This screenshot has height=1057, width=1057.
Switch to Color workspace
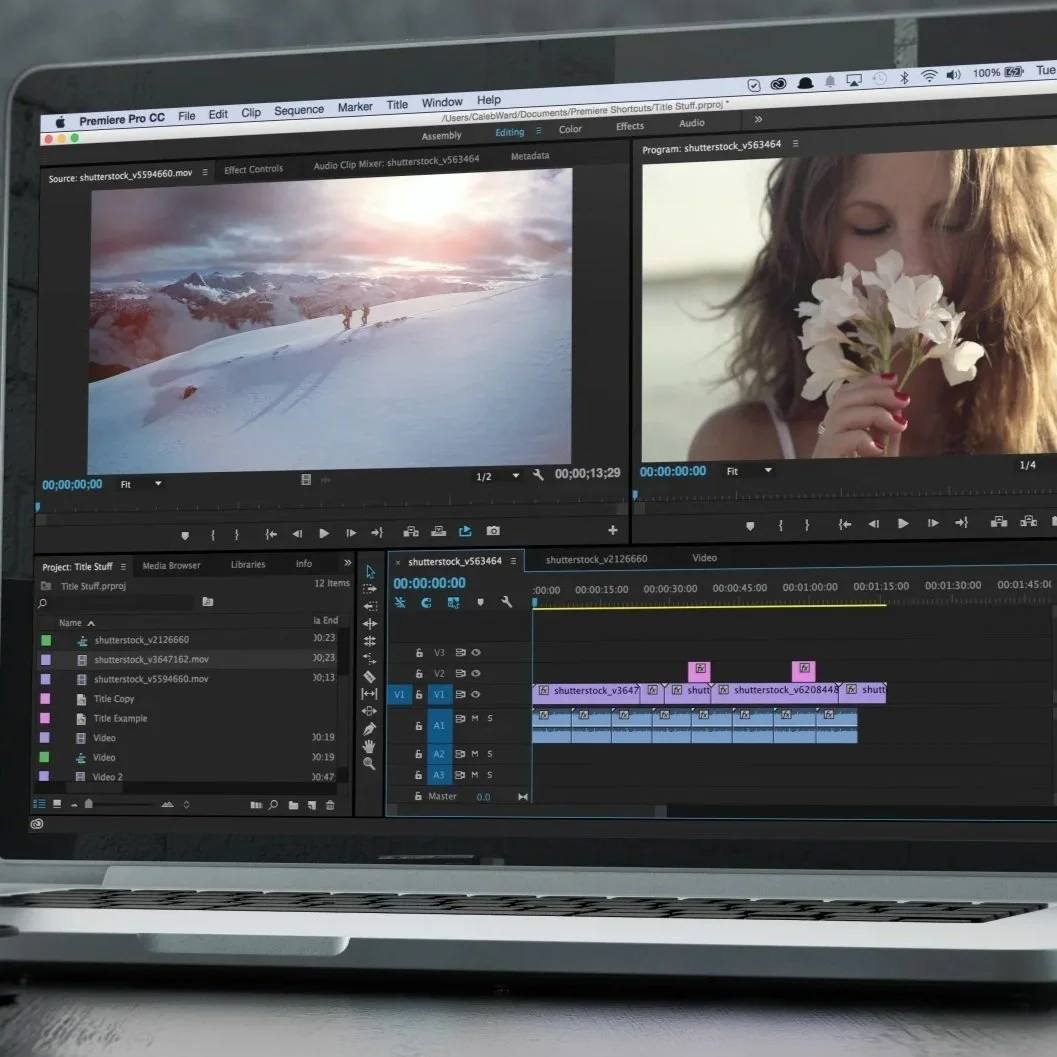coord(570,129)
